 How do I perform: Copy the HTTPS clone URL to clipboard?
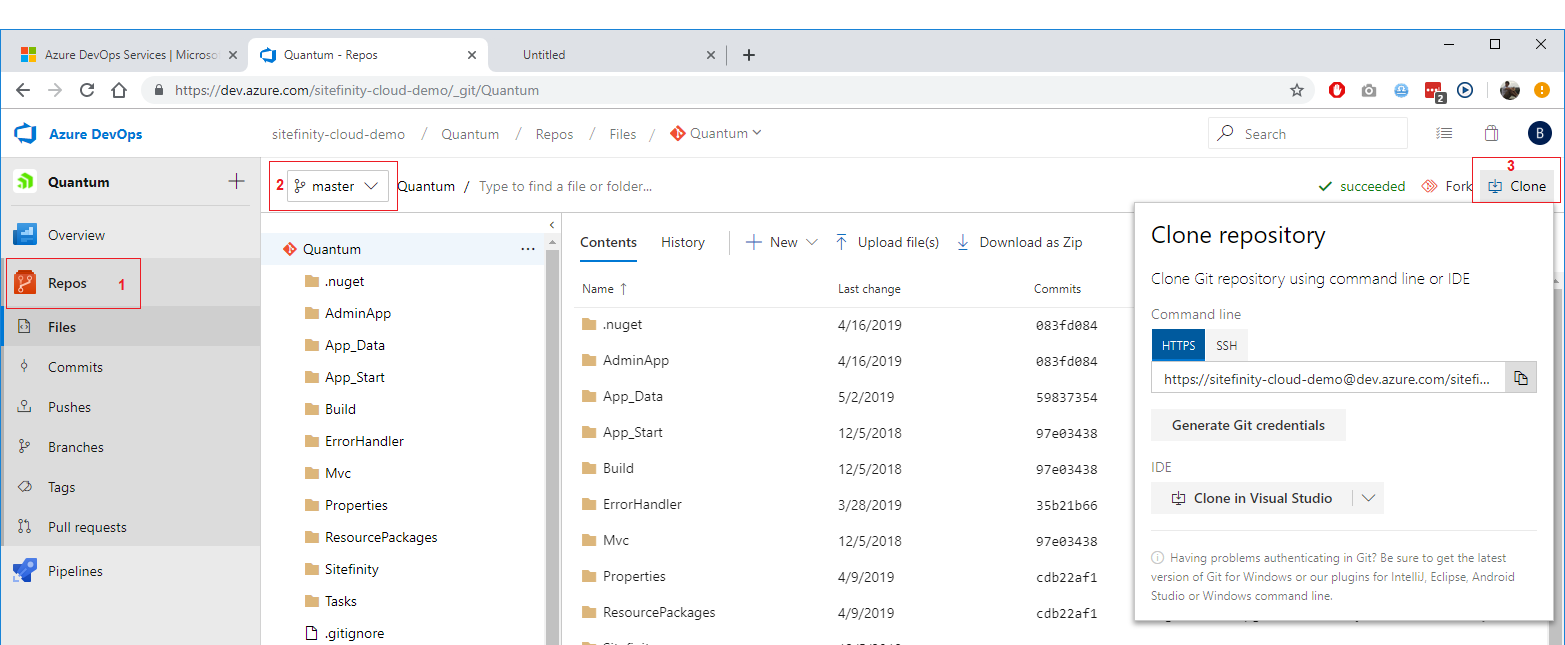(x=1521, y=378)
